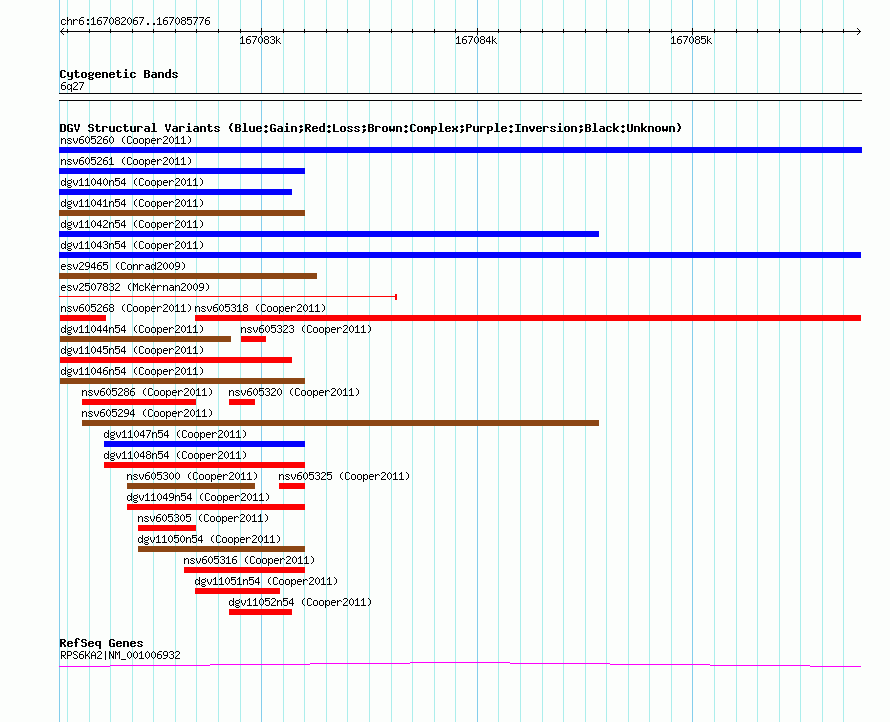The height and width of the screenshot is (722, 890).
Task: Click the nsv605323 (Cooper2011) label
Action: pos(306,329)
